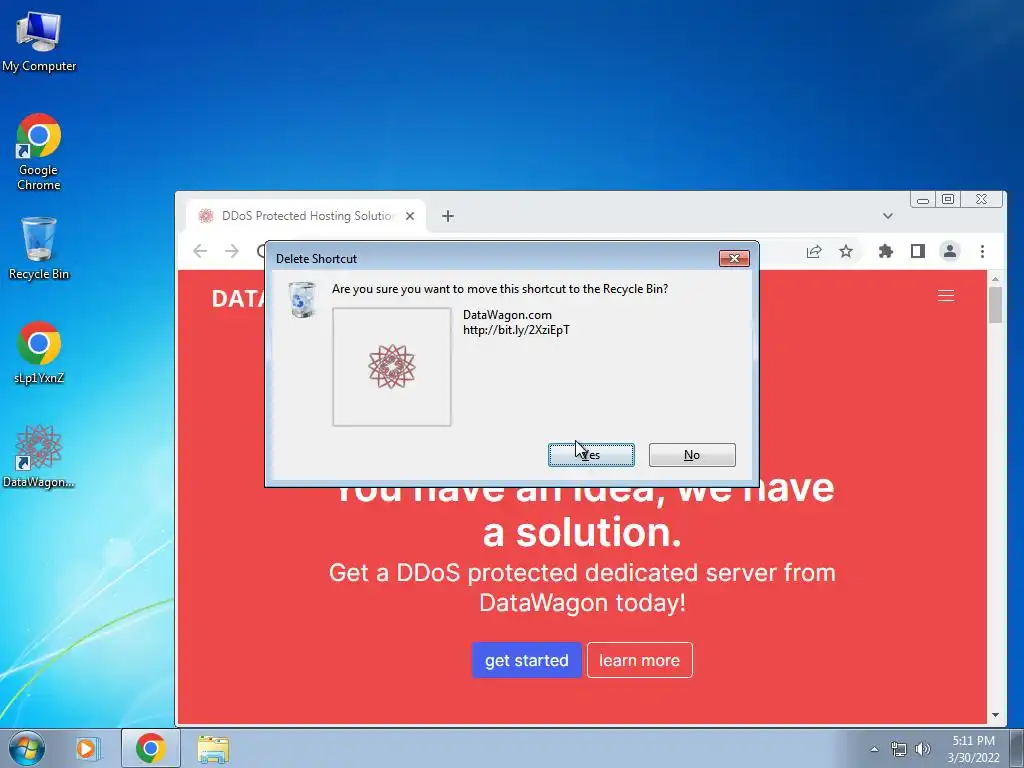Click the get started button
The width and height of the screenshot is (1024, 768).
[526, 660]
